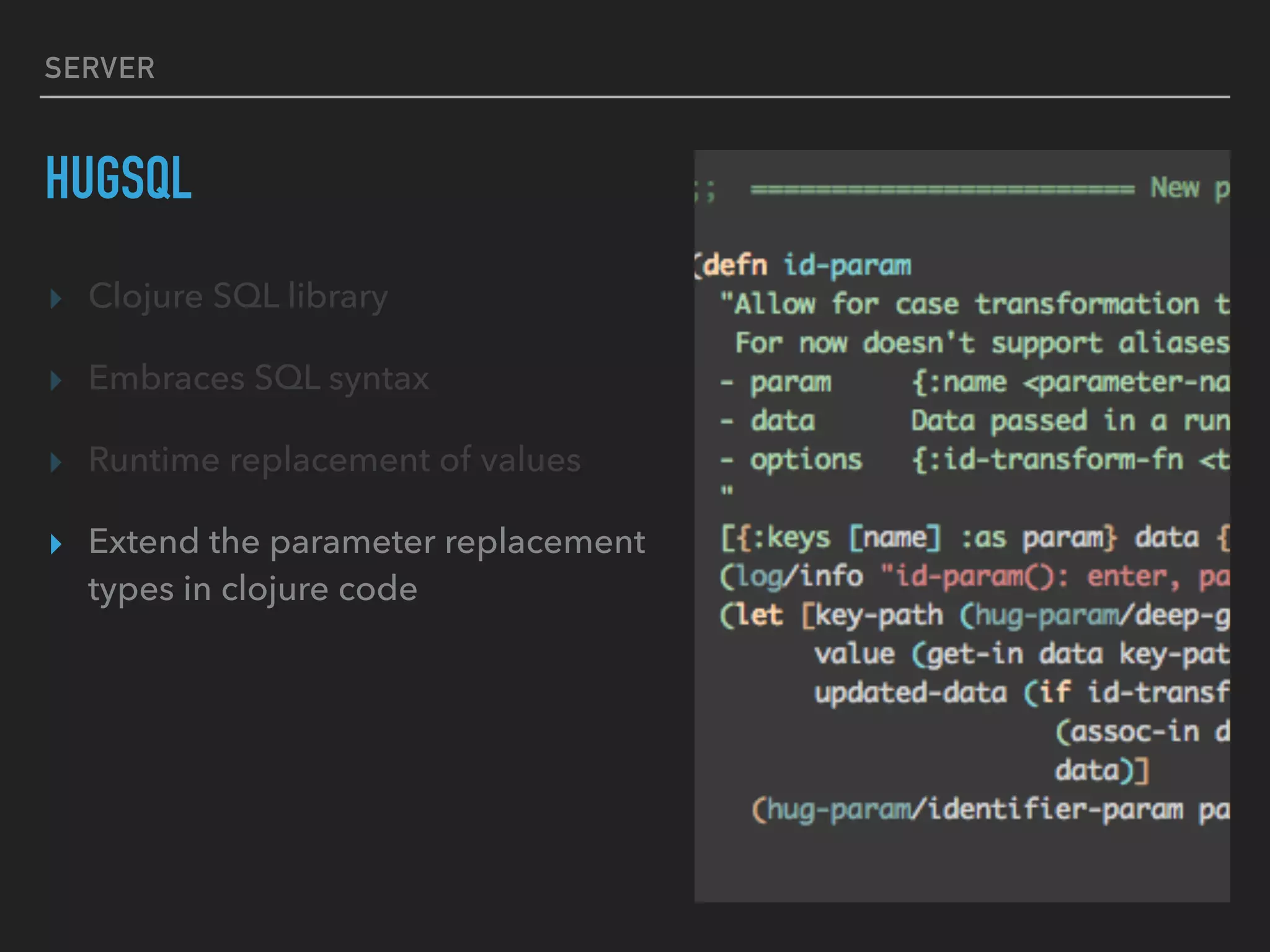Screen dimensions: 1270x952
Task: Click the "For now doesn't support aliases" line
Action: pyautogui.click(x=982, y=343)
